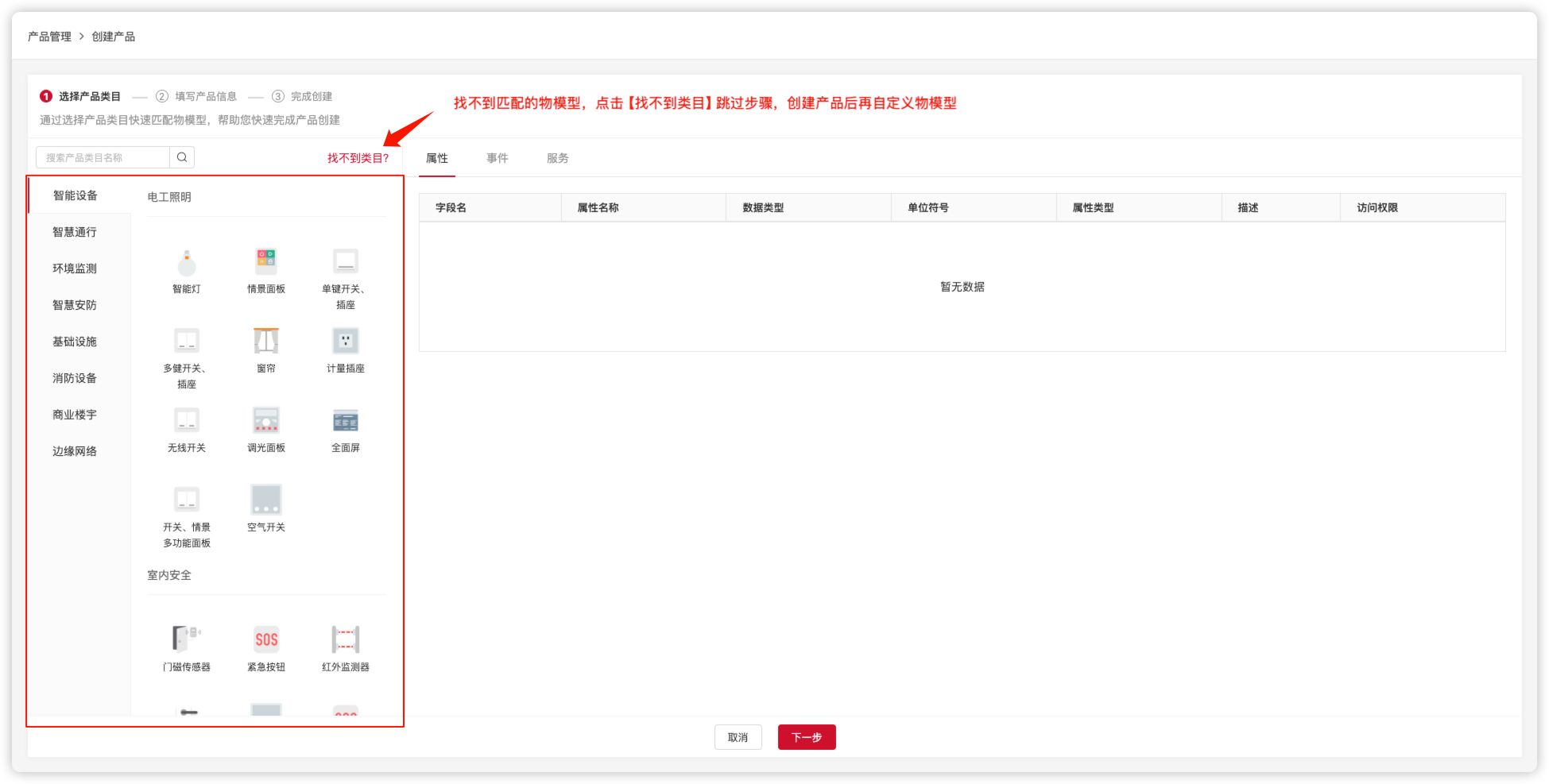Select the 智能灯 smart light icon
Image resolution: width=1549 pixels, height=784 pixels.
click(x=187, y=262)
